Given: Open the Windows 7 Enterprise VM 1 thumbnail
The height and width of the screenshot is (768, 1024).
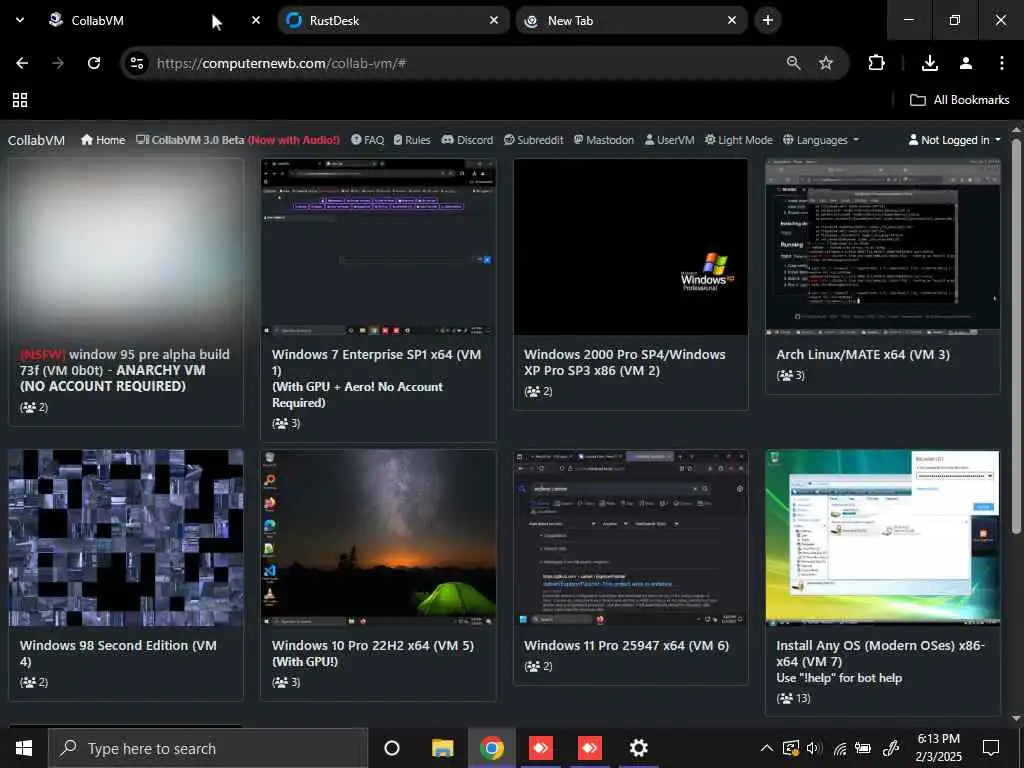Looking at the screenshot, I should [378, 247].
